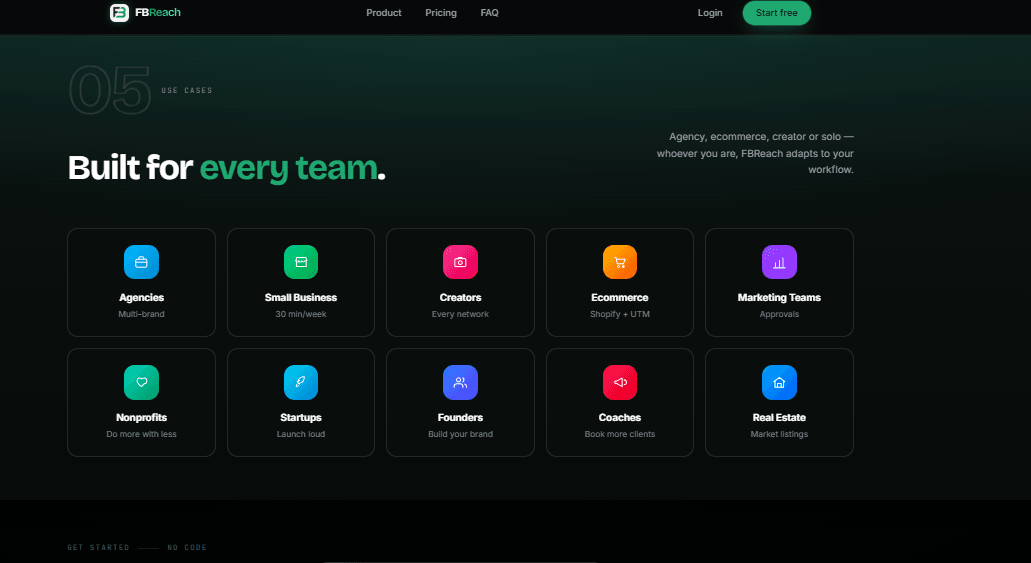Image resolution: width=1031 pixels, height=563 pixels.
Task: Click the 'Do more with less' subtitle
Action: click(141, 434)
